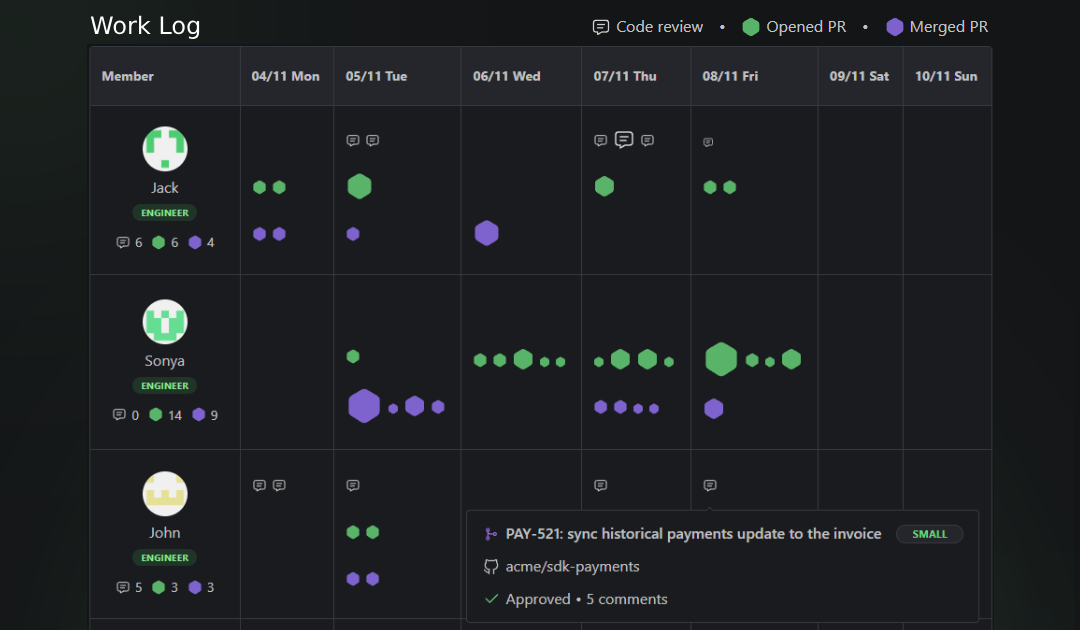Toggle the Code review legend filter

[648, 27]
